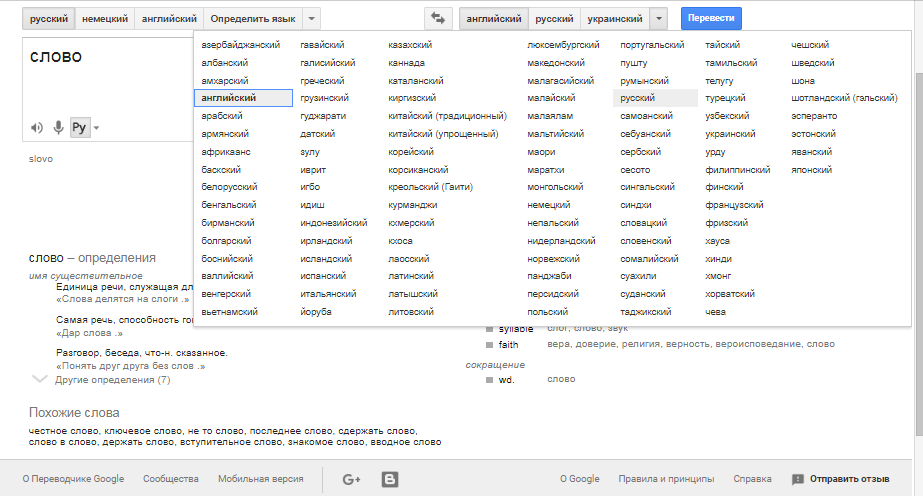
Task: Choose люксембургский from language list
Action: (563, 45)
